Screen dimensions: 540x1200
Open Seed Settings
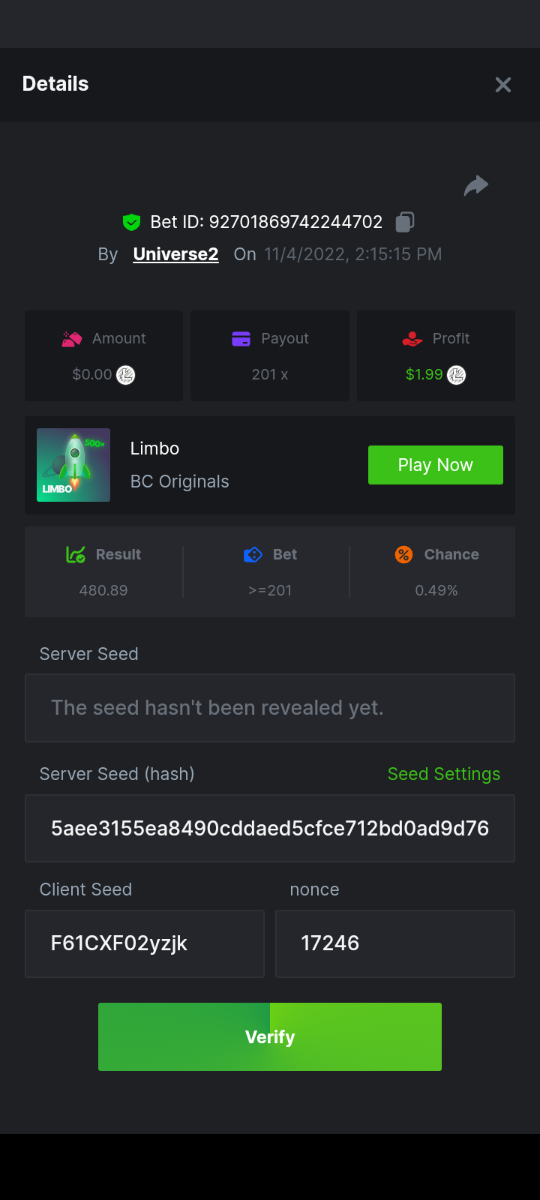pos(444,774)
